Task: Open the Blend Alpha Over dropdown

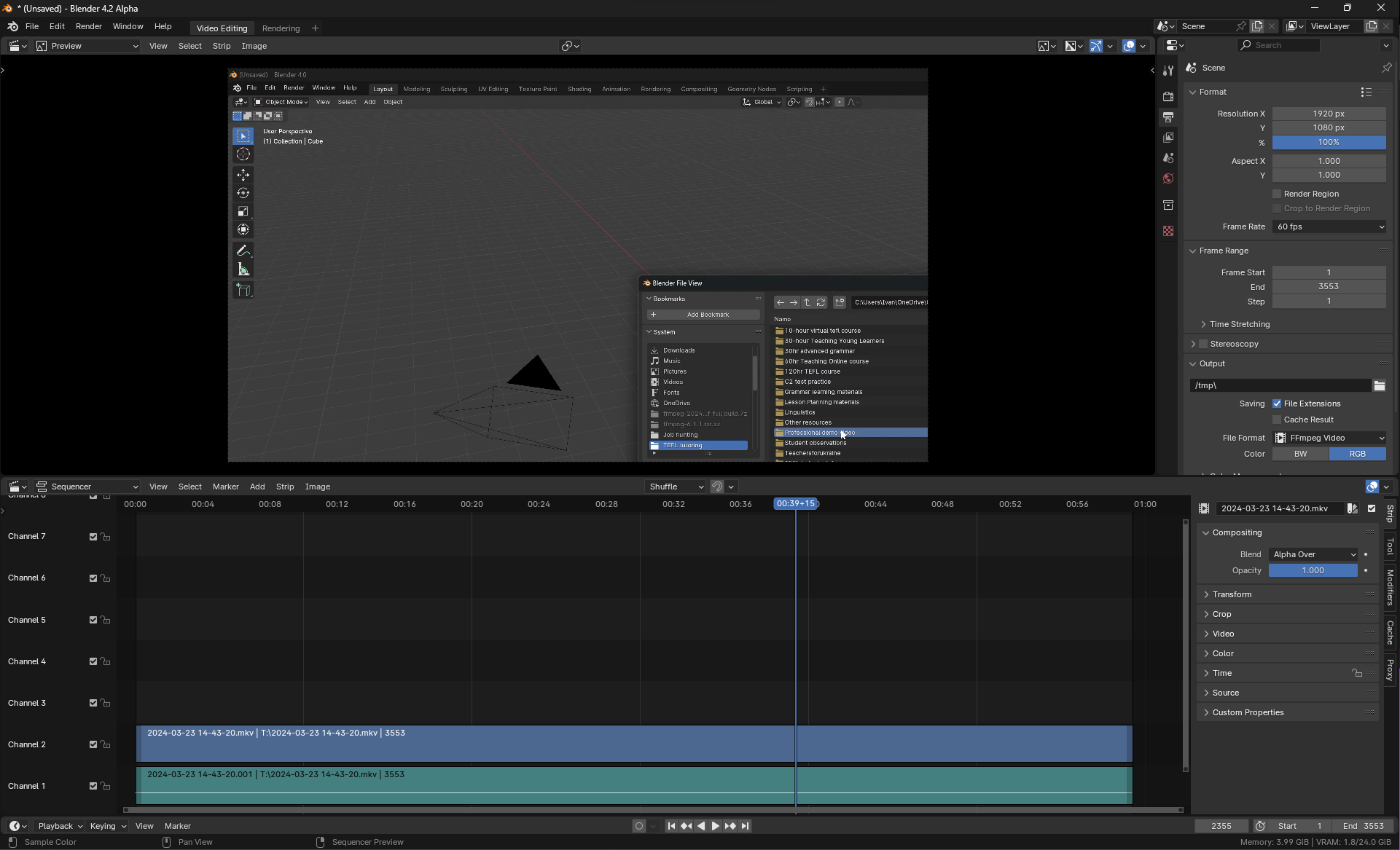Action: click(x=1313, y=554)
